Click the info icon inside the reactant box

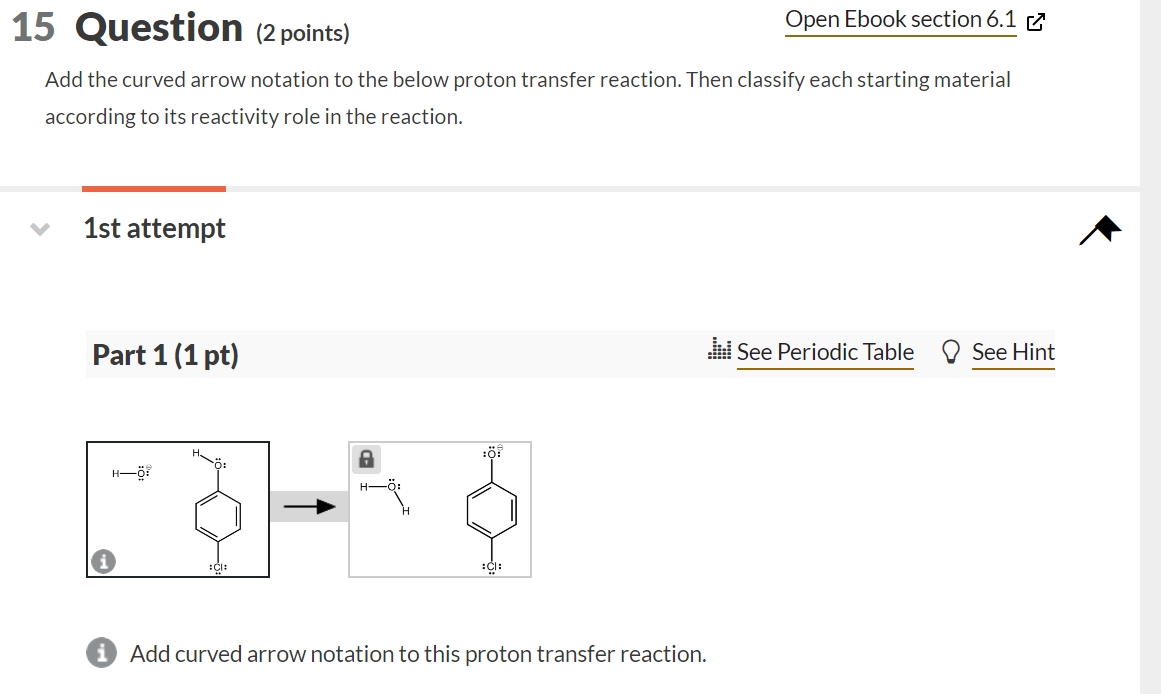[103, 562]
